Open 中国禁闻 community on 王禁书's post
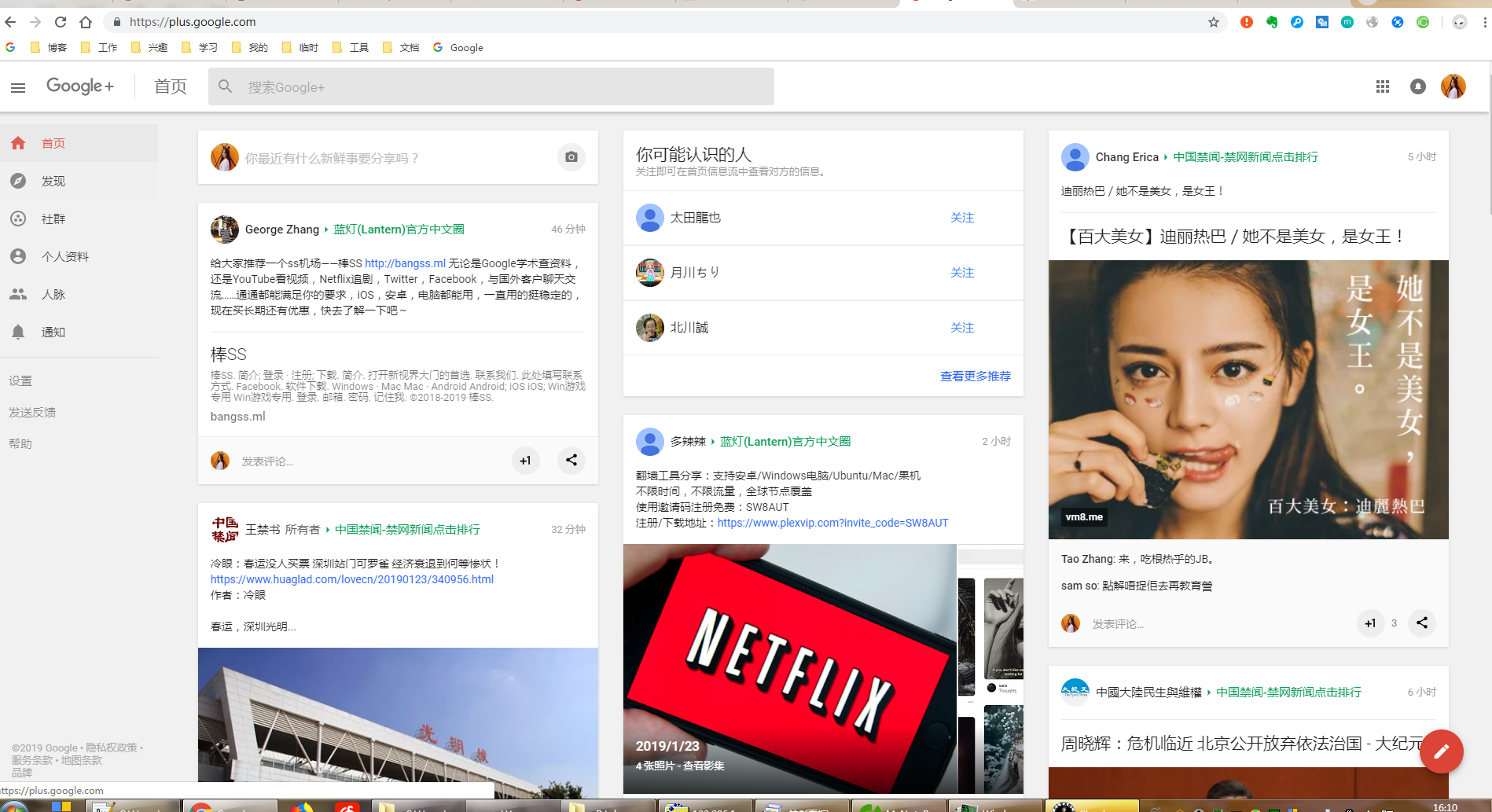 click(x=407, y=530)
